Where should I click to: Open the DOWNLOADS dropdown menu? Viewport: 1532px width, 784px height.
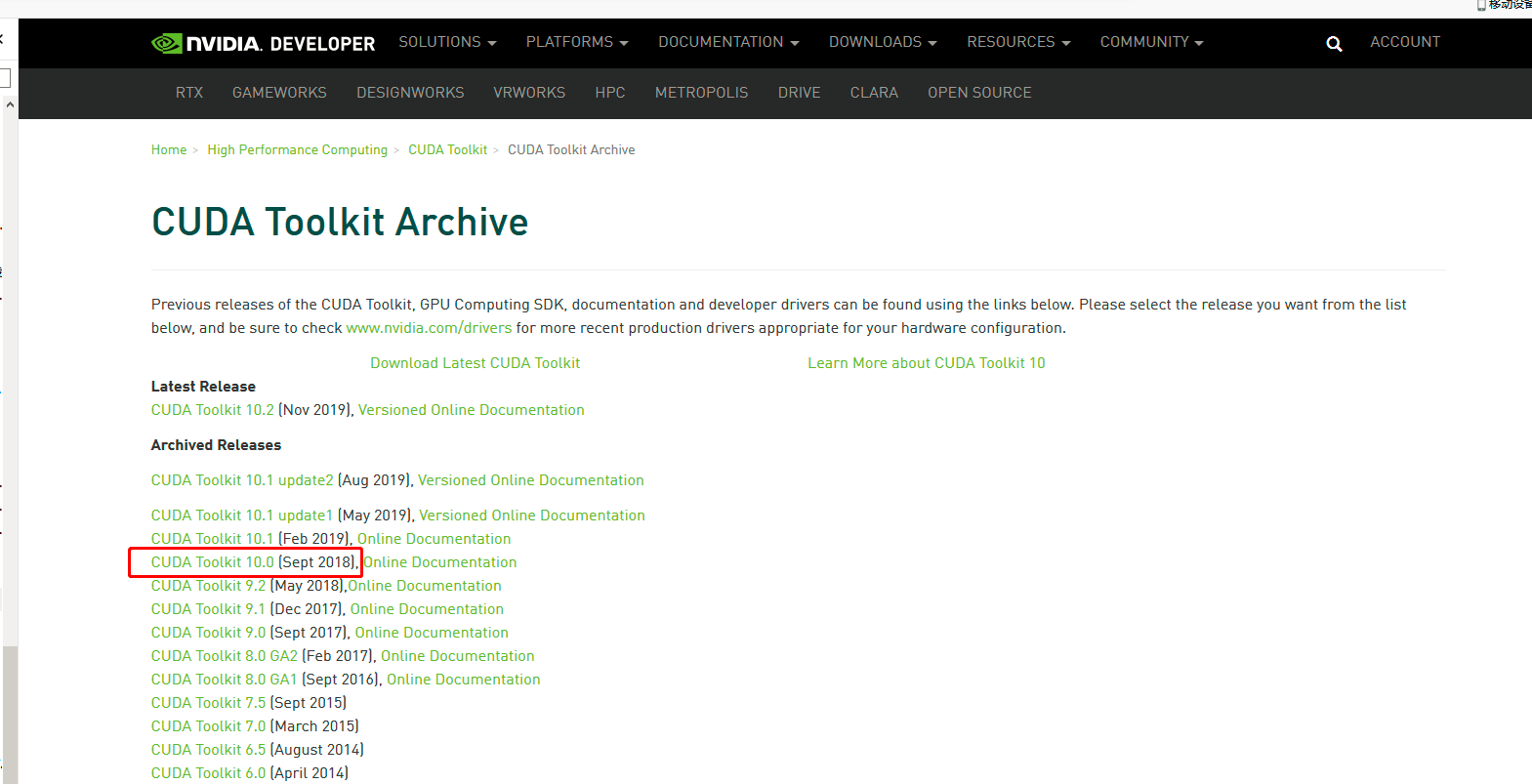pos(883,42)
